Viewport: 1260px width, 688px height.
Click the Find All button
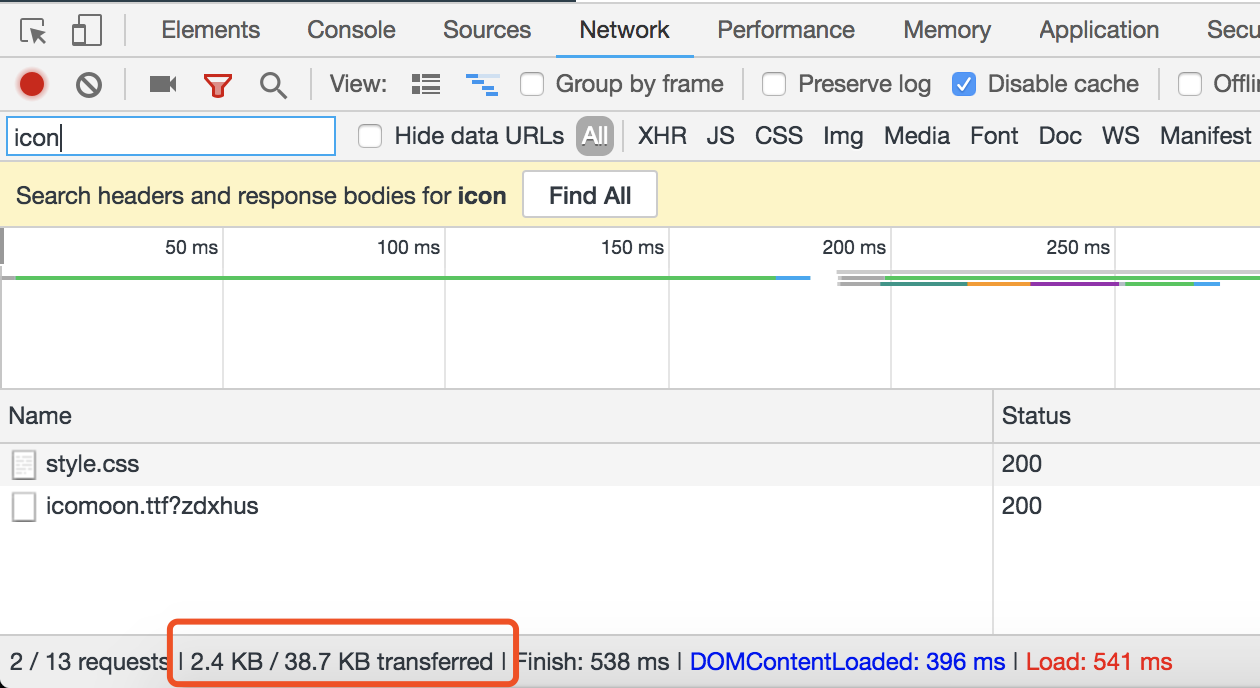point(589,195)
